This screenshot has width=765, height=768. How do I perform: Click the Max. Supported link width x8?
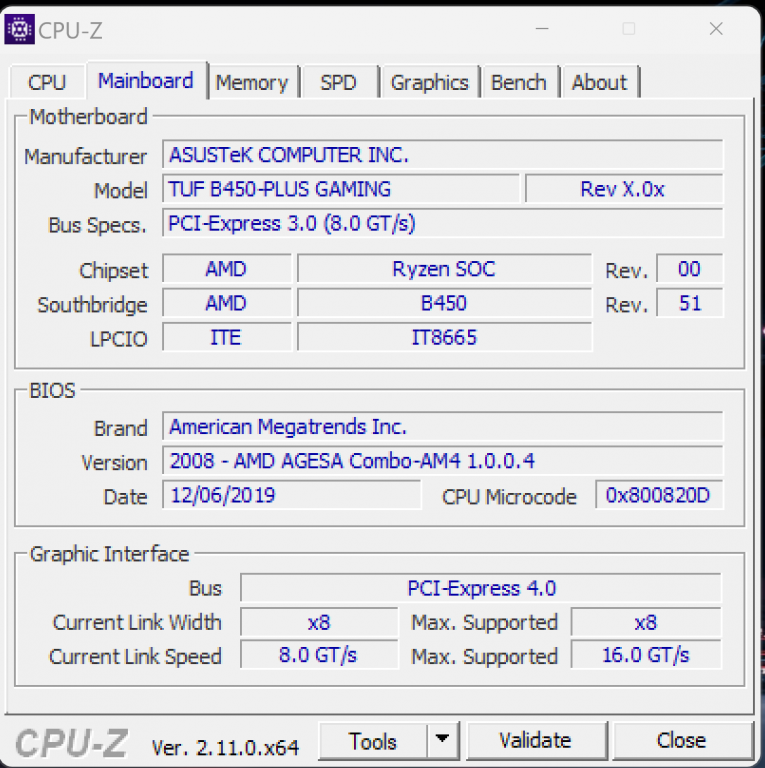646,622
